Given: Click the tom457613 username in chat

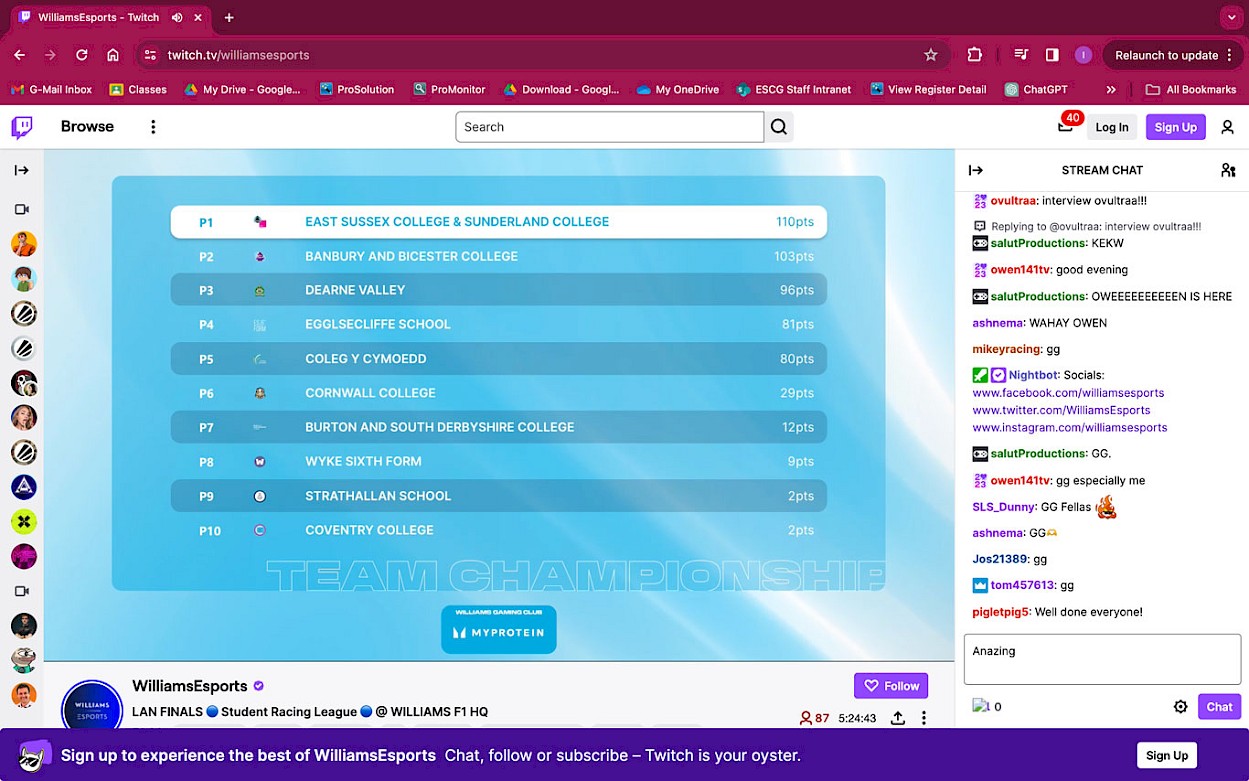Looking at the screenshot, I should pyautogui.click(x=1022, y=585).
